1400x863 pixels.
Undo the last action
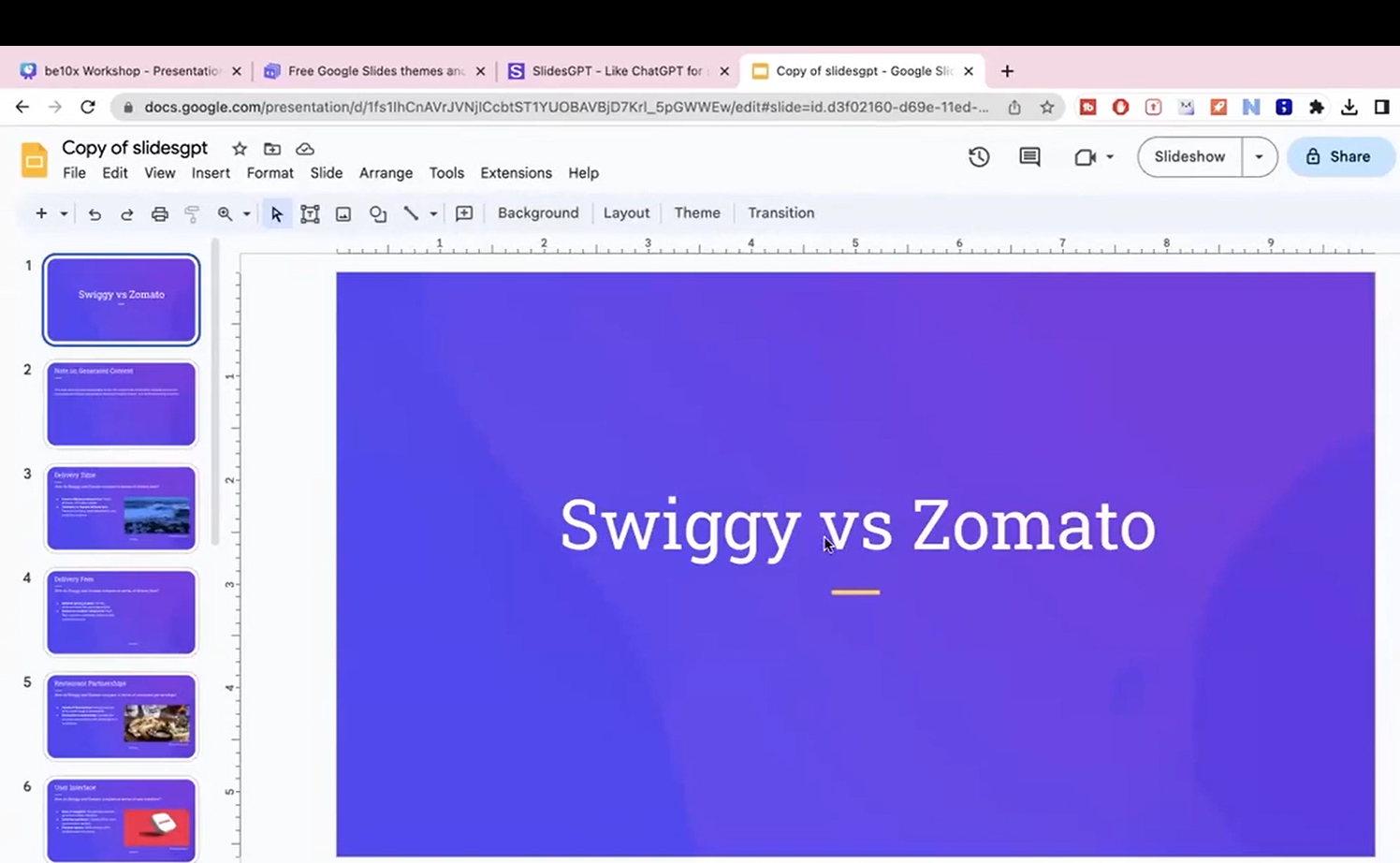pos(95,214)
